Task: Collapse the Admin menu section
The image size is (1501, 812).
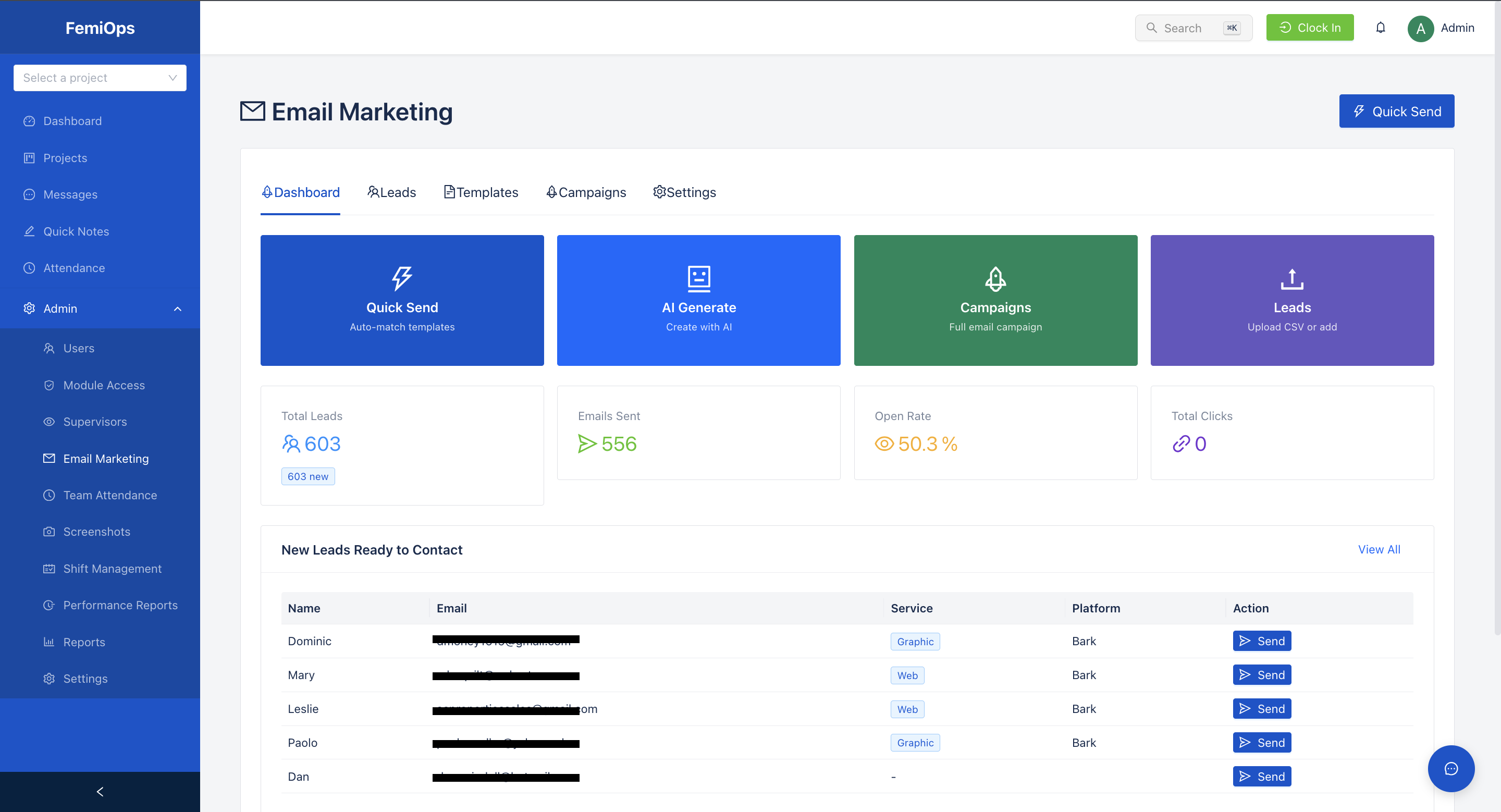Action: pos(177,308)
